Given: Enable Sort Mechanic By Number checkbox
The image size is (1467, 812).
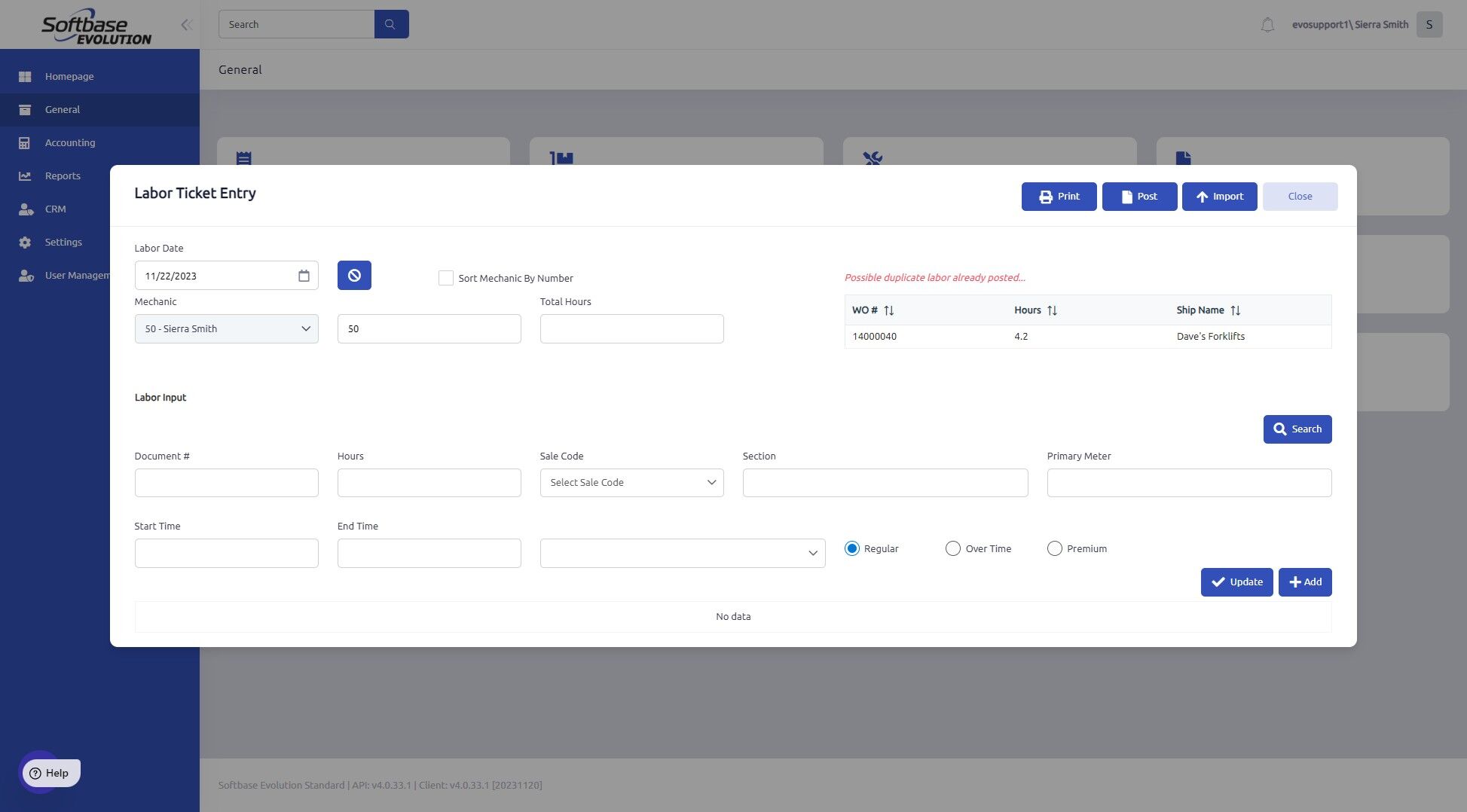Looking at the screenshot, I should [x=446, y=278].
